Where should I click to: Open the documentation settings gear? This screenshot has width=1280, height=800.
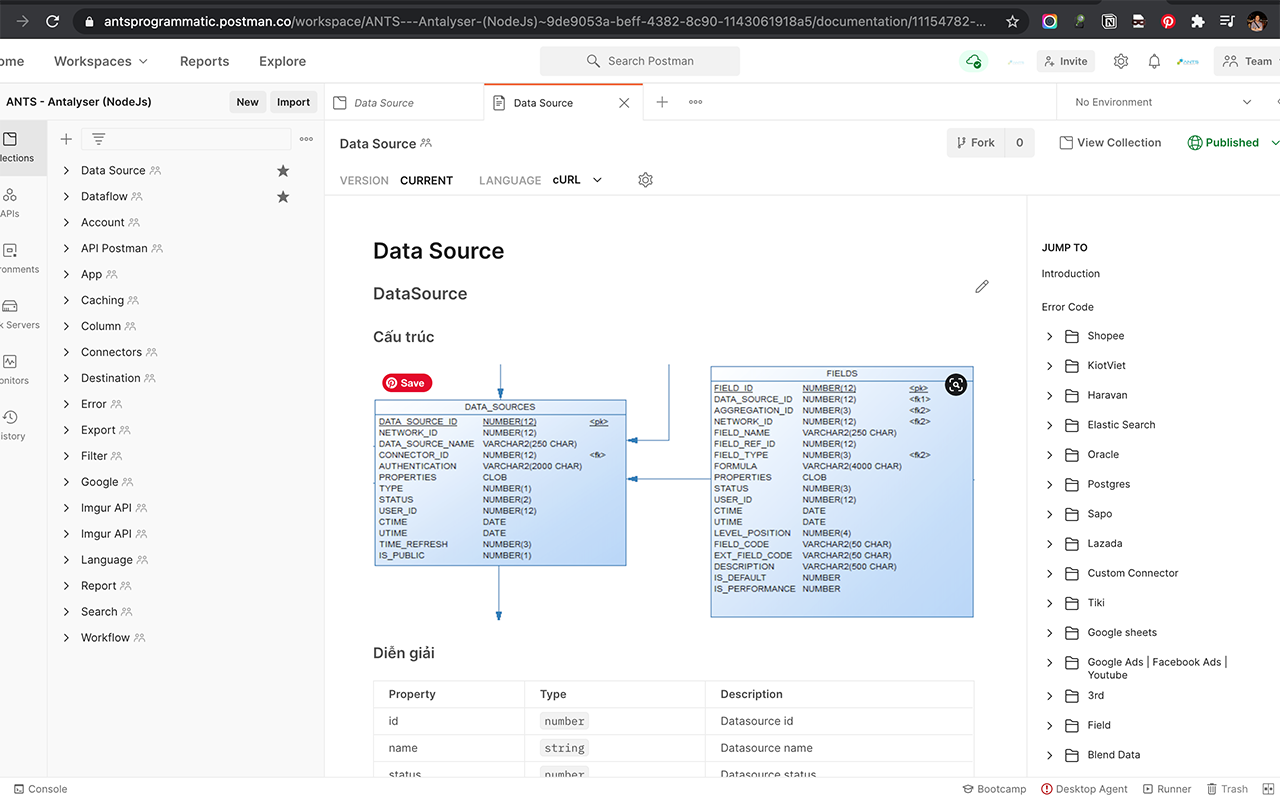click(x=645, y=180)
